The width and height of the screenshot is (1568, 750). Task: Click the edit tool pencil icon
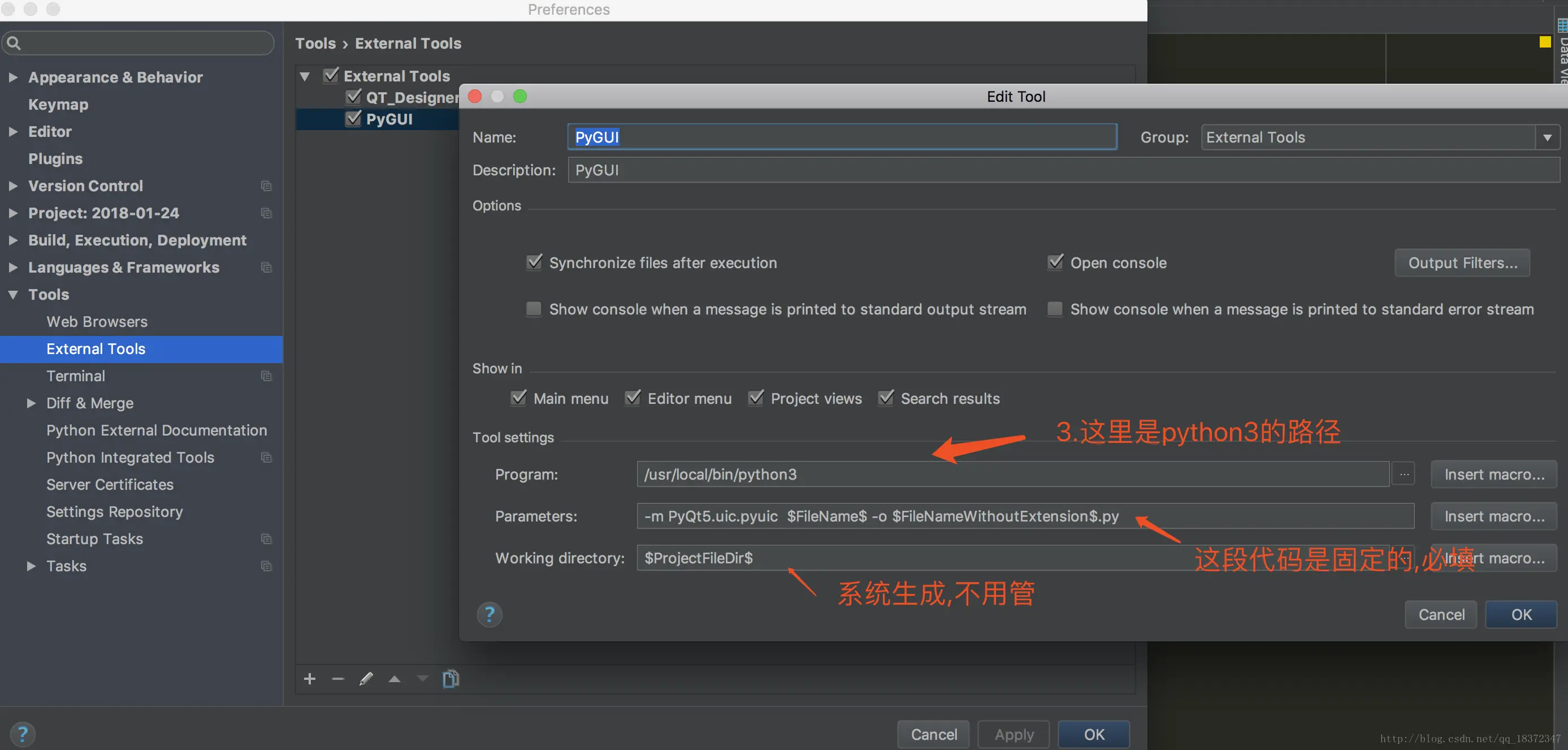pos(366,679)
